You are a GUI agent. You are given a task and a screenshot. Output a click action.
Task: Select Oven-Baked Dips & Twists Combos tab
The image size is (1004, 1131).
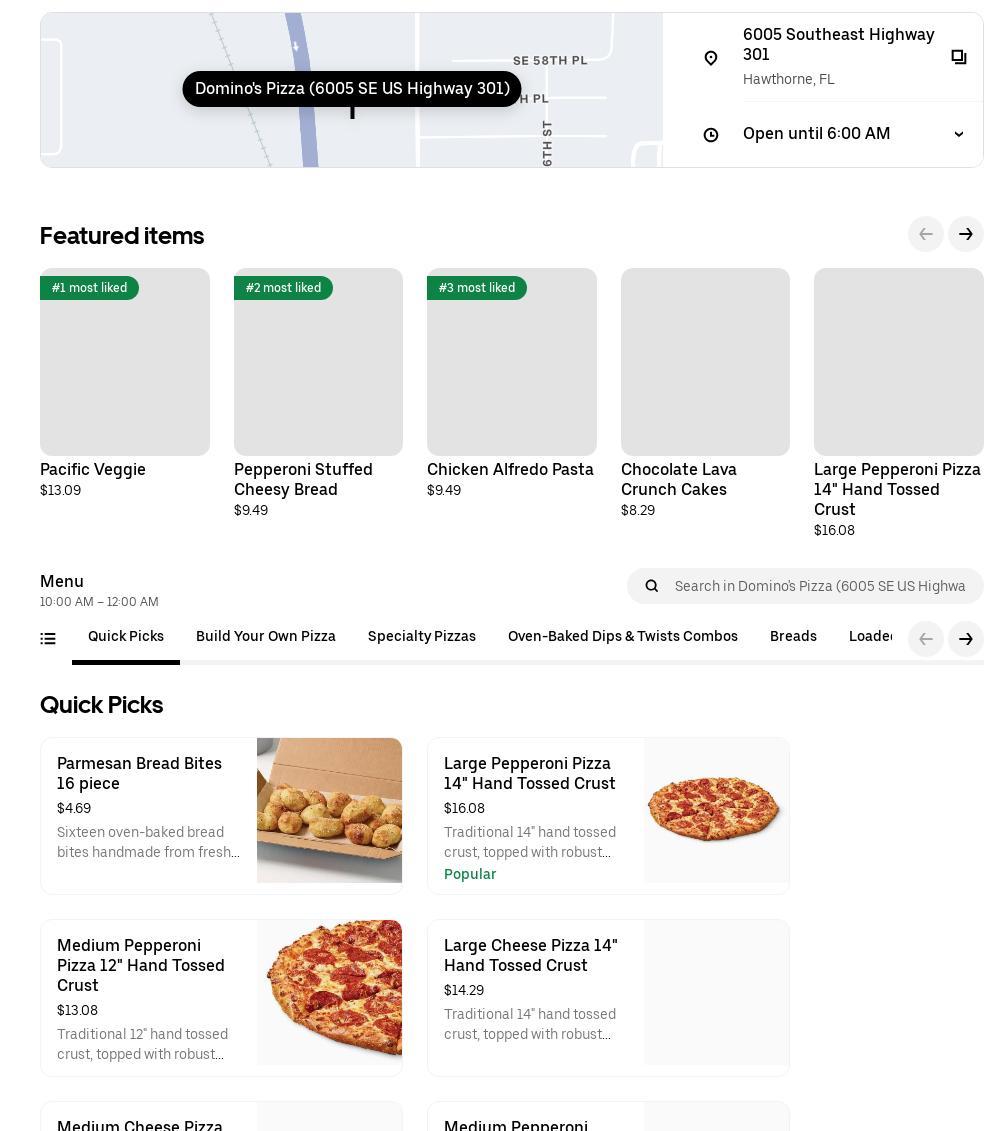pyautogui.click(x=623, y=637)
